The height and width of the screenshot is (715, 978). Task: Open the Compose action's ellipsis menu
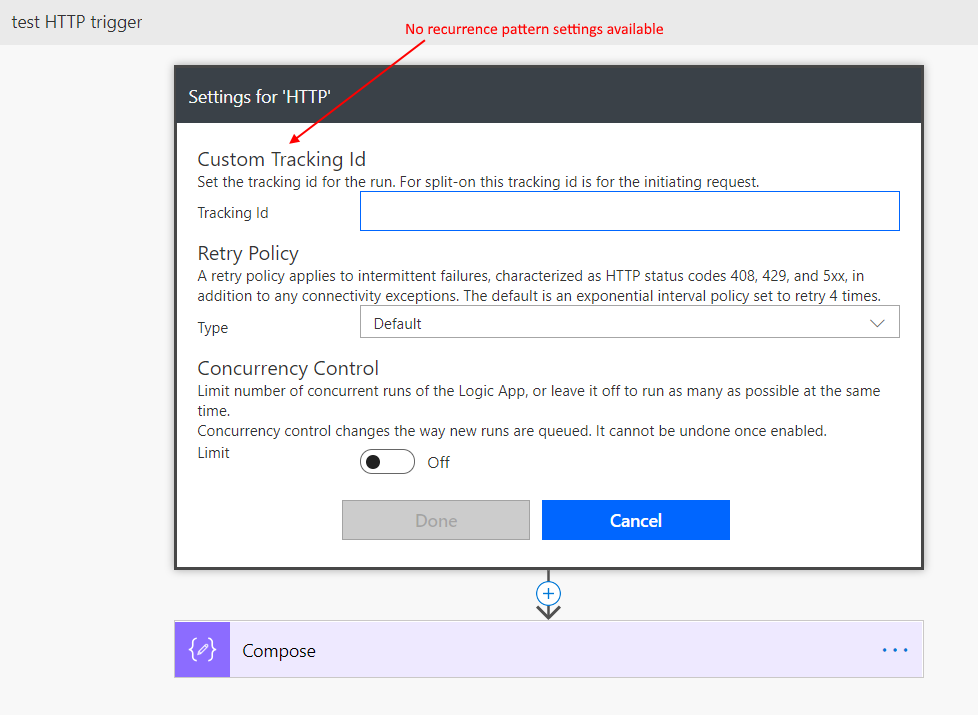coord(894,650)
